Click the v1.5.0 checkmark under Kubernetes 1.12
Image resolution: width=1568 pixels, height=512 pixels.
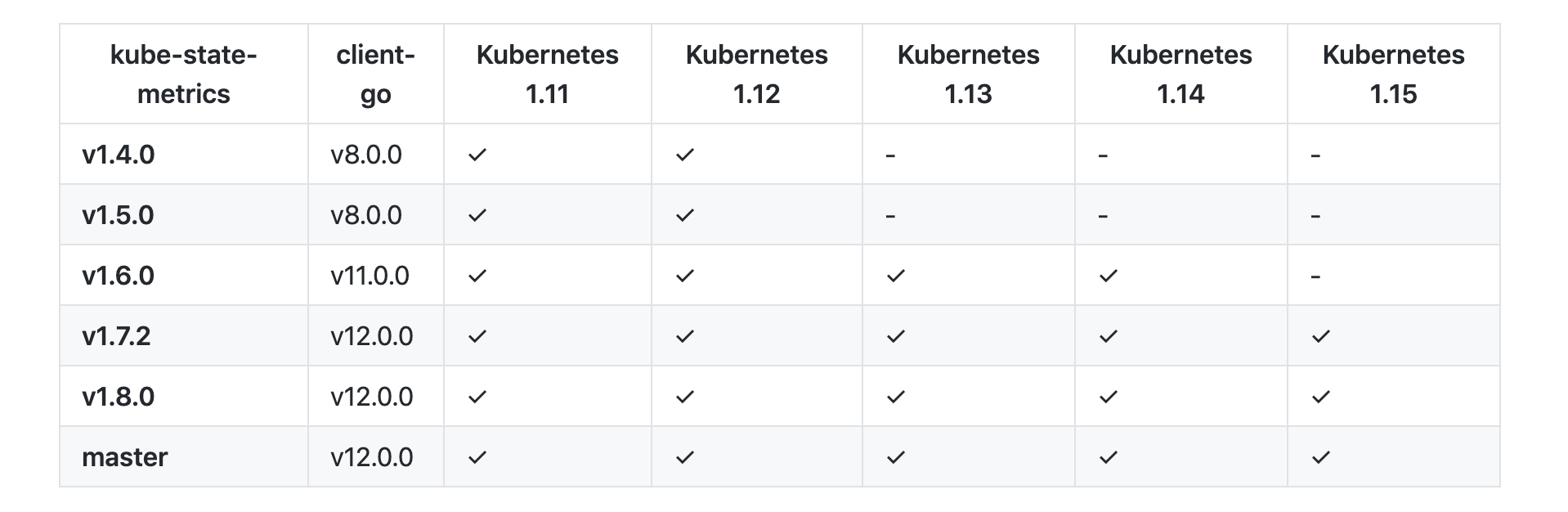(685, 215)
